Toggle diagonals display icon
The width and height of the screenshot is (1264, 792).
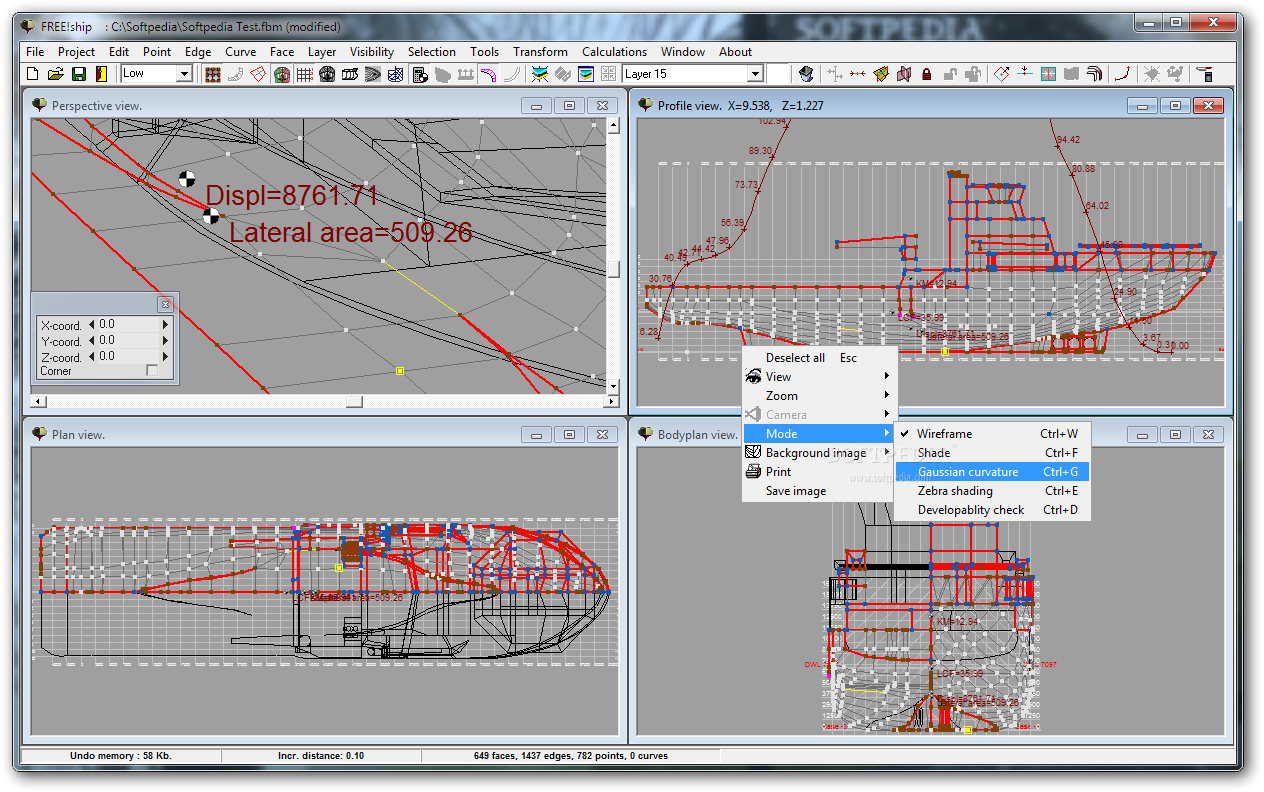point(396,74)
